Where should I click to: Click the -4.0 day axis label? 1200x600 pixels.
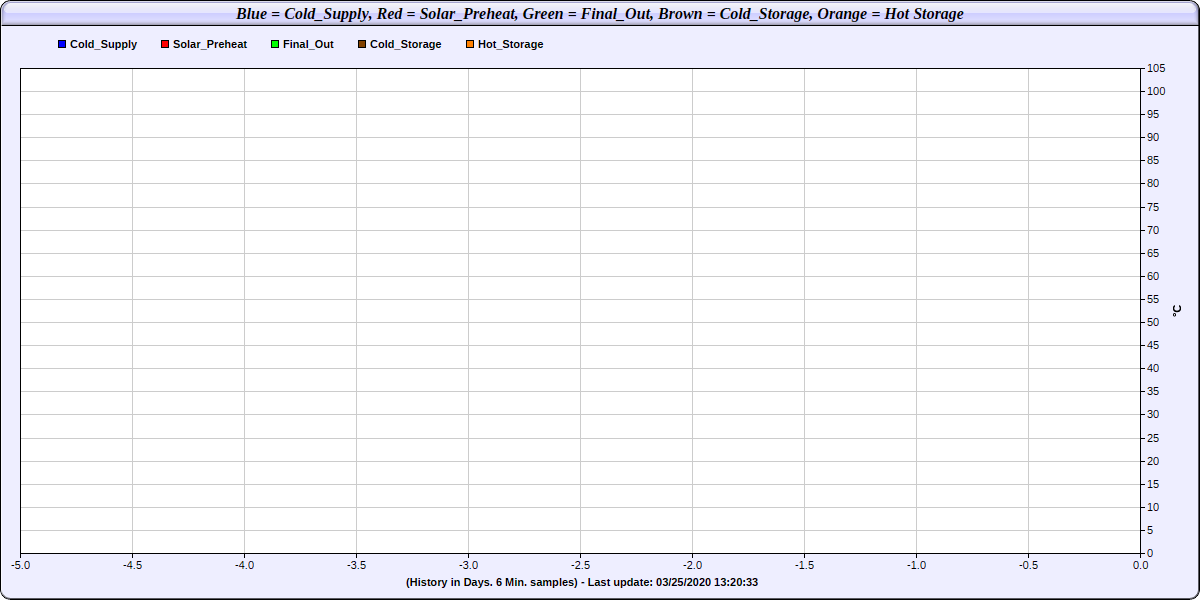pyautogui.click(x=244, y=565)
